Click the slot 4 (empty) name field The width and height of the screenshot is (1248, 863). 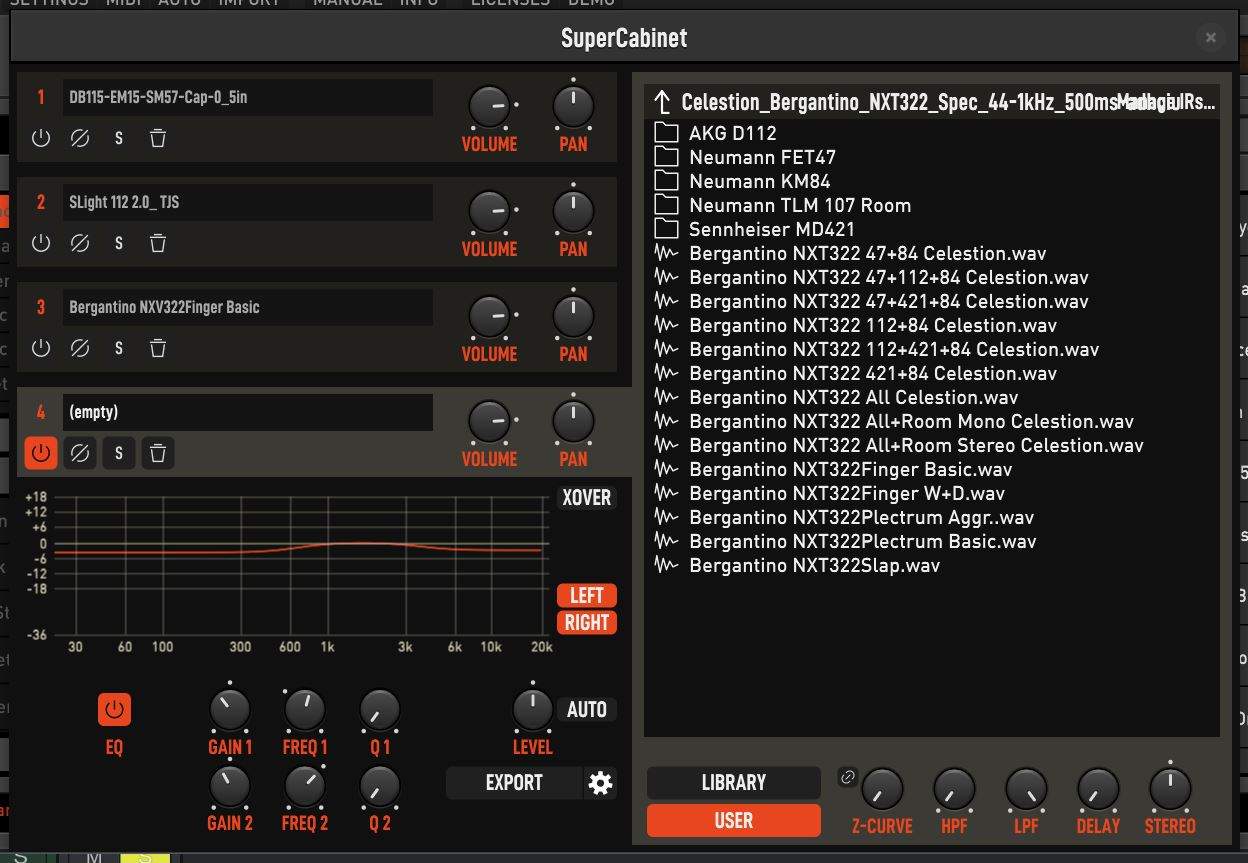(248, 412)
